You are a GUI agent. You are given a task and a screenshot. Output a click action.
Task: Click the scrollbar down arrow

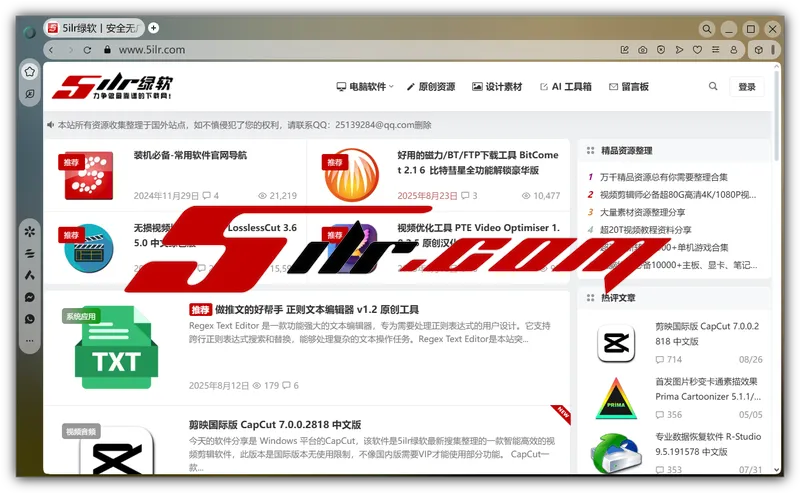click(777, 470)
